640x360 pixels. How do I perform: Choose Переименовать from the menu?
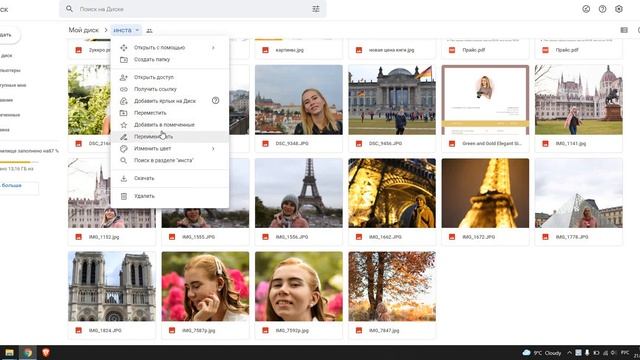click(169, 137)
